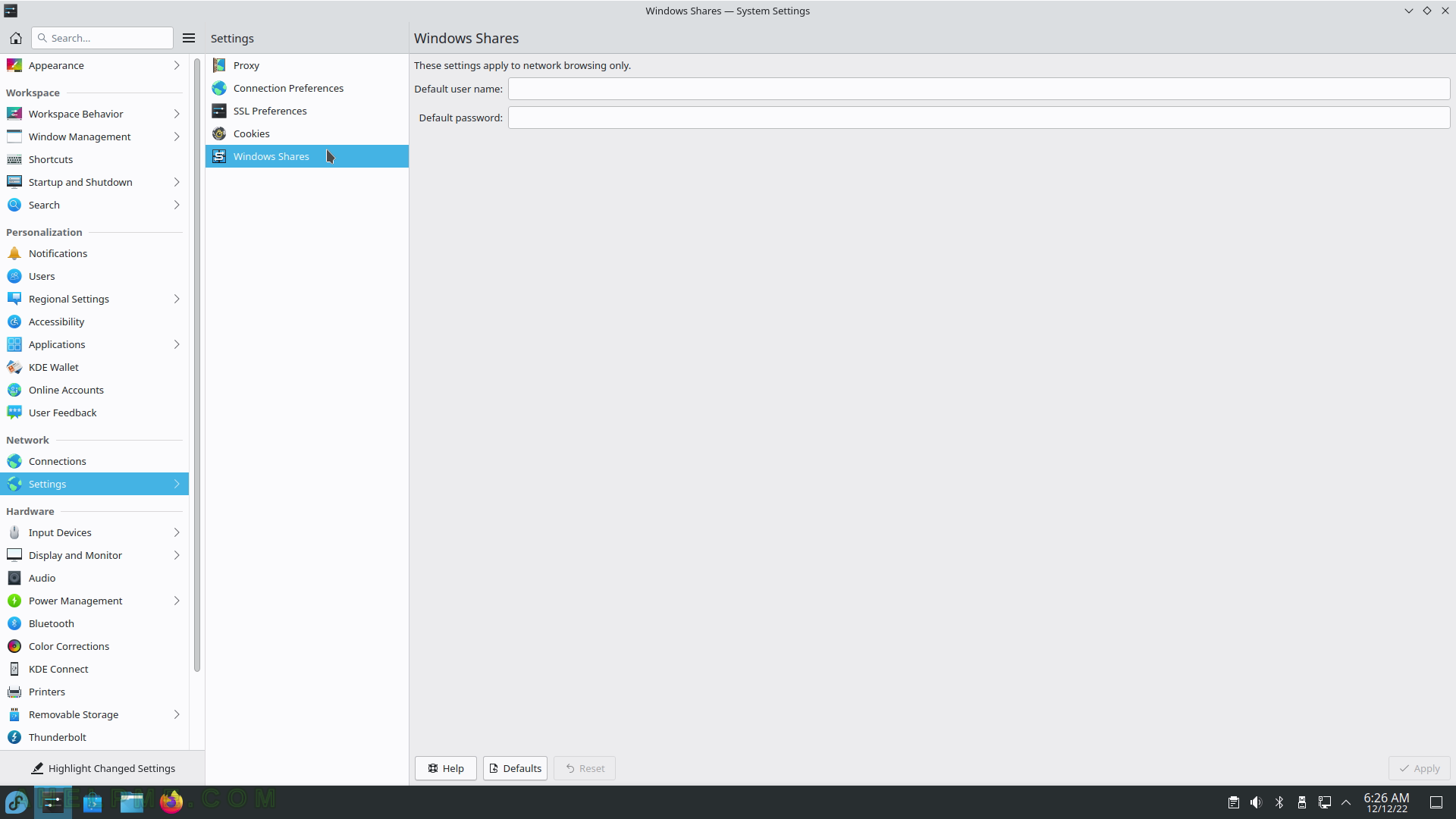Click the Bluetooth icon in sidebar

14,623
